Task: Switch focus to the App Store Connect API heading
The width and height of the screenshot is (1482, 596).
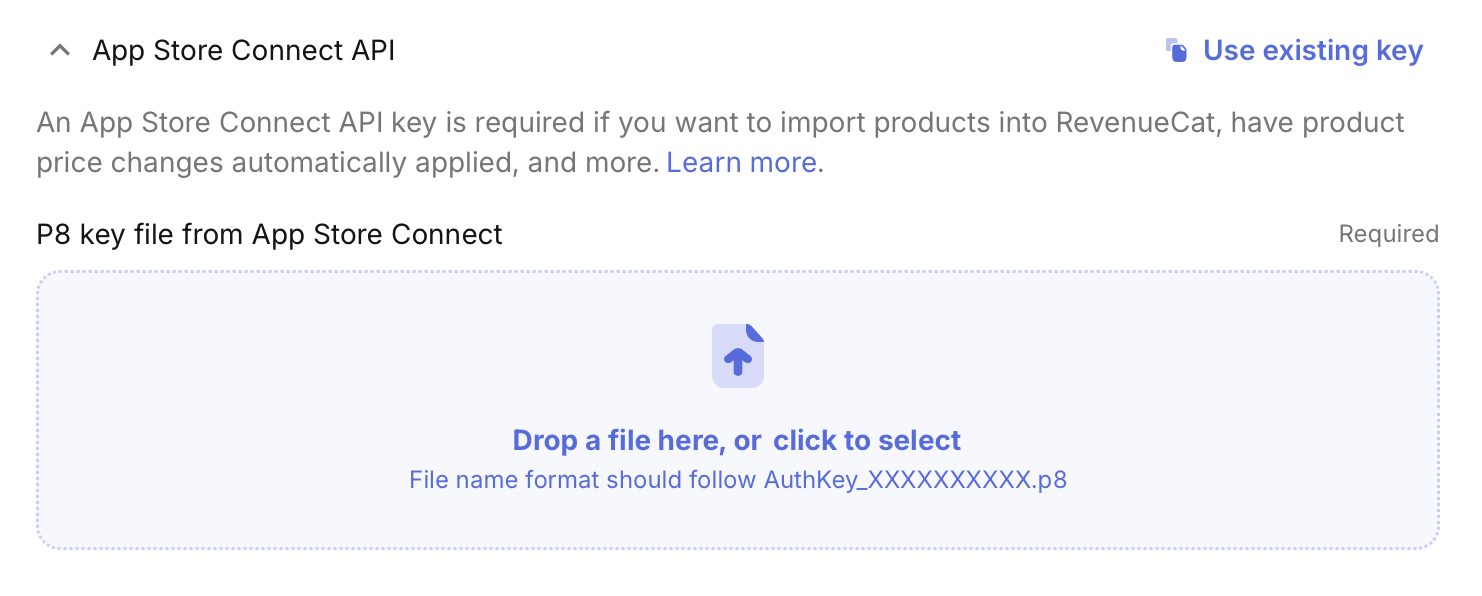Action: (245, 49)
